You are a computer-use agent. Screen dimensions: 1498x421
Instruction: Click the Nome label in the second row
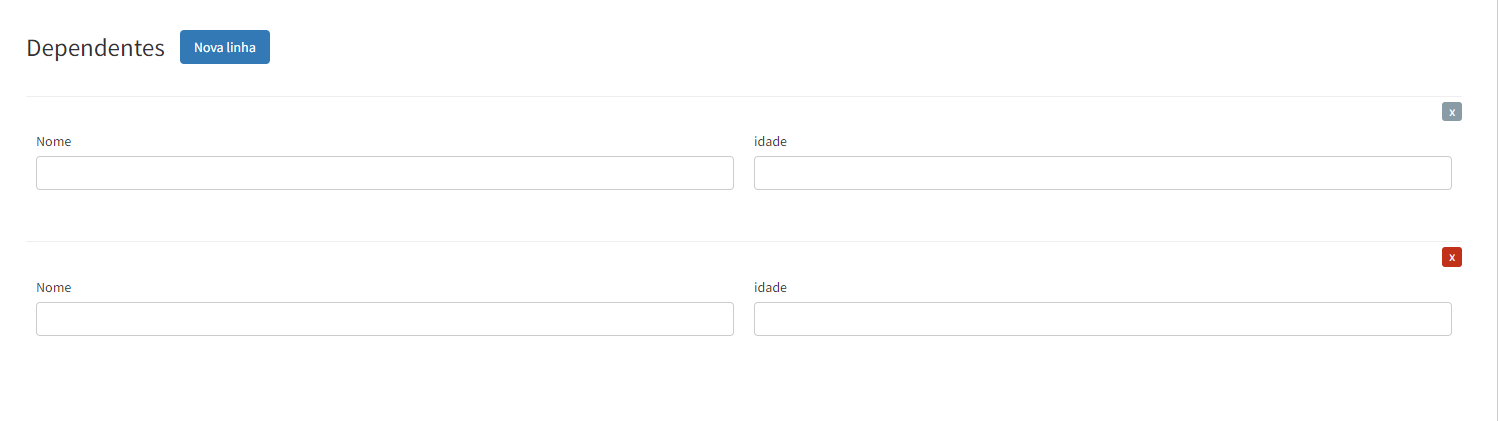click(x=54, y=288)
